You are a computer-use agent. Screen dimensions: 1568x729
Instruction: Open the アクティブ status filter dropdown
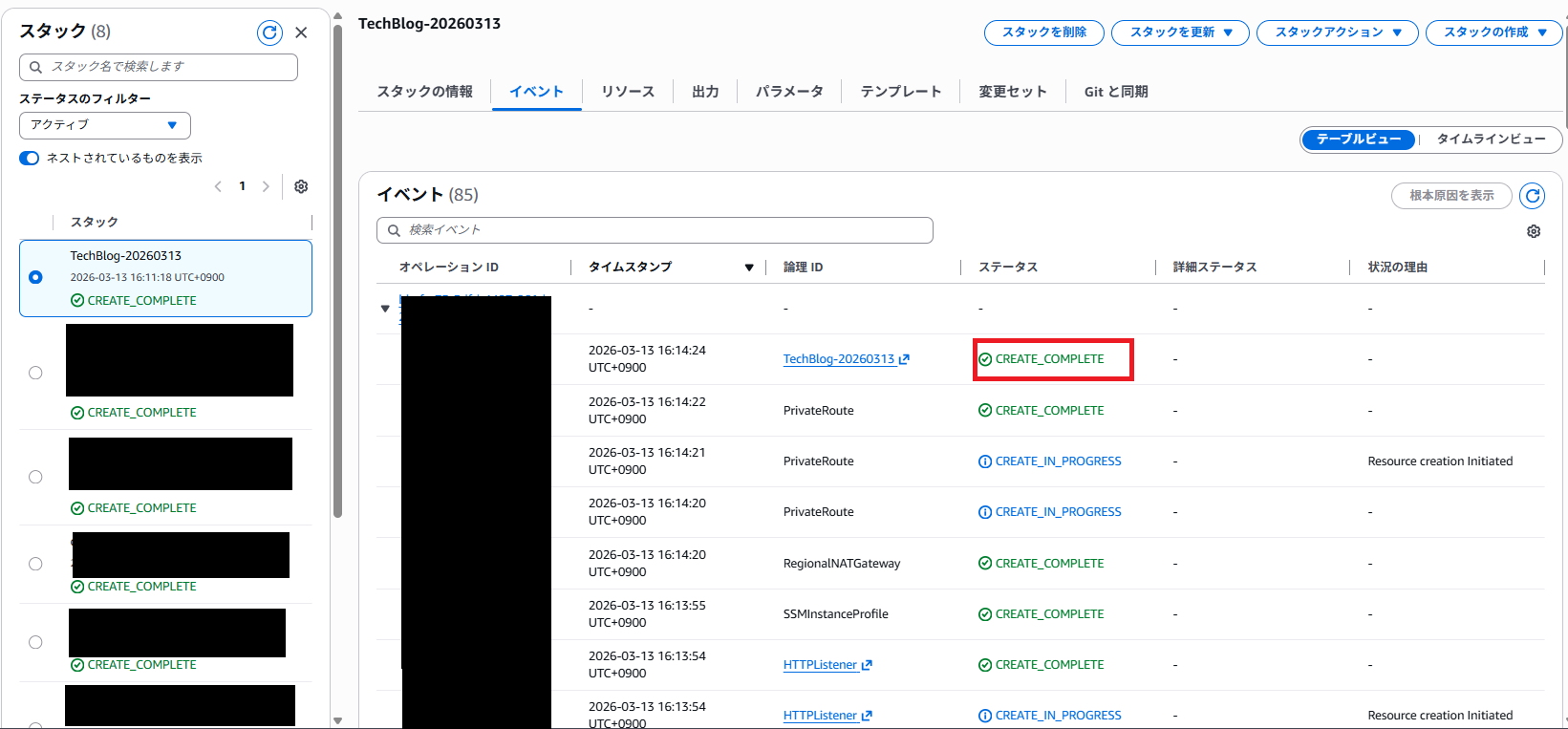105,125
